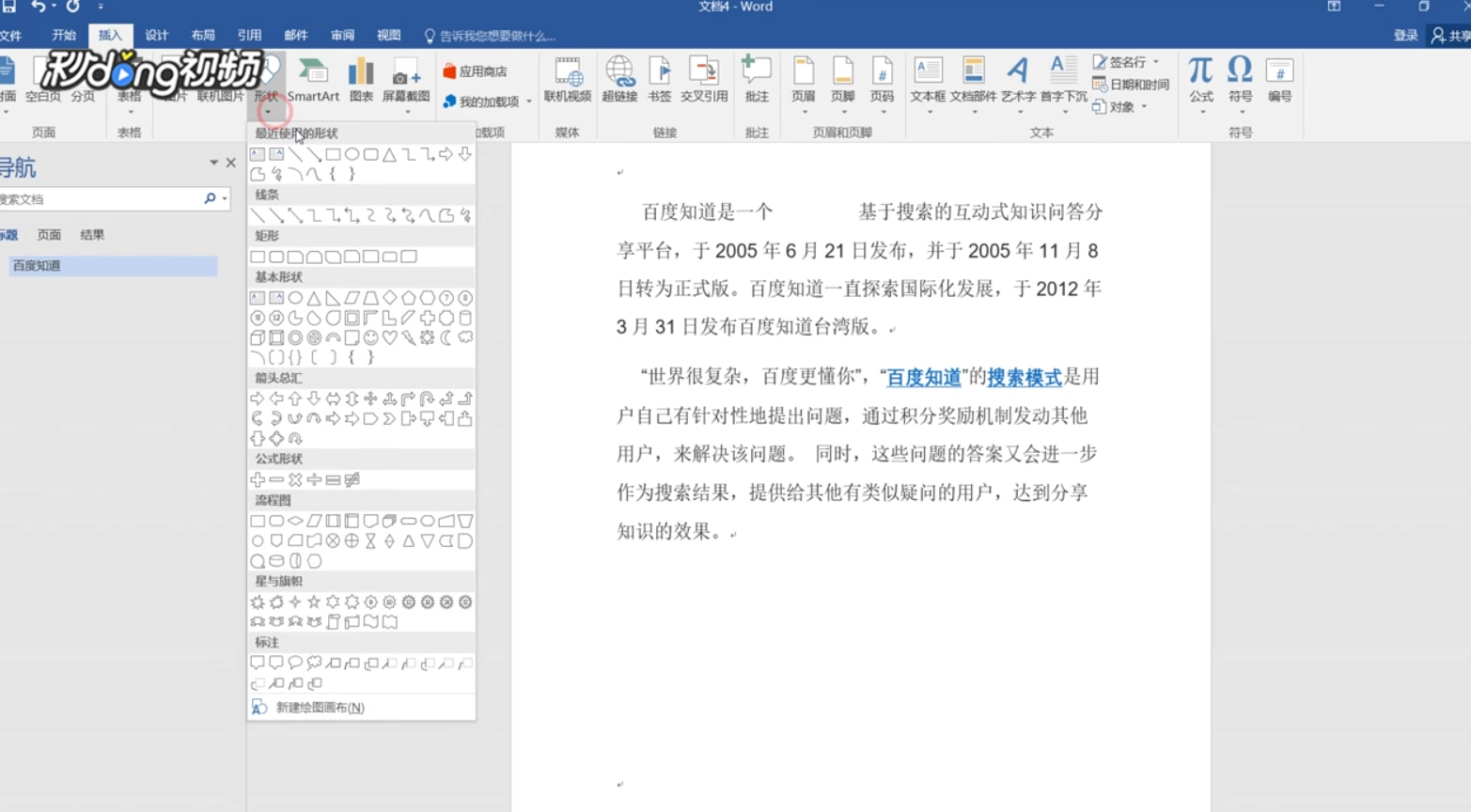Image resolution: width=1471 pixels, height=812 pixels.
Task: Open navigation pane options arrow
Action: pos(213,164)
